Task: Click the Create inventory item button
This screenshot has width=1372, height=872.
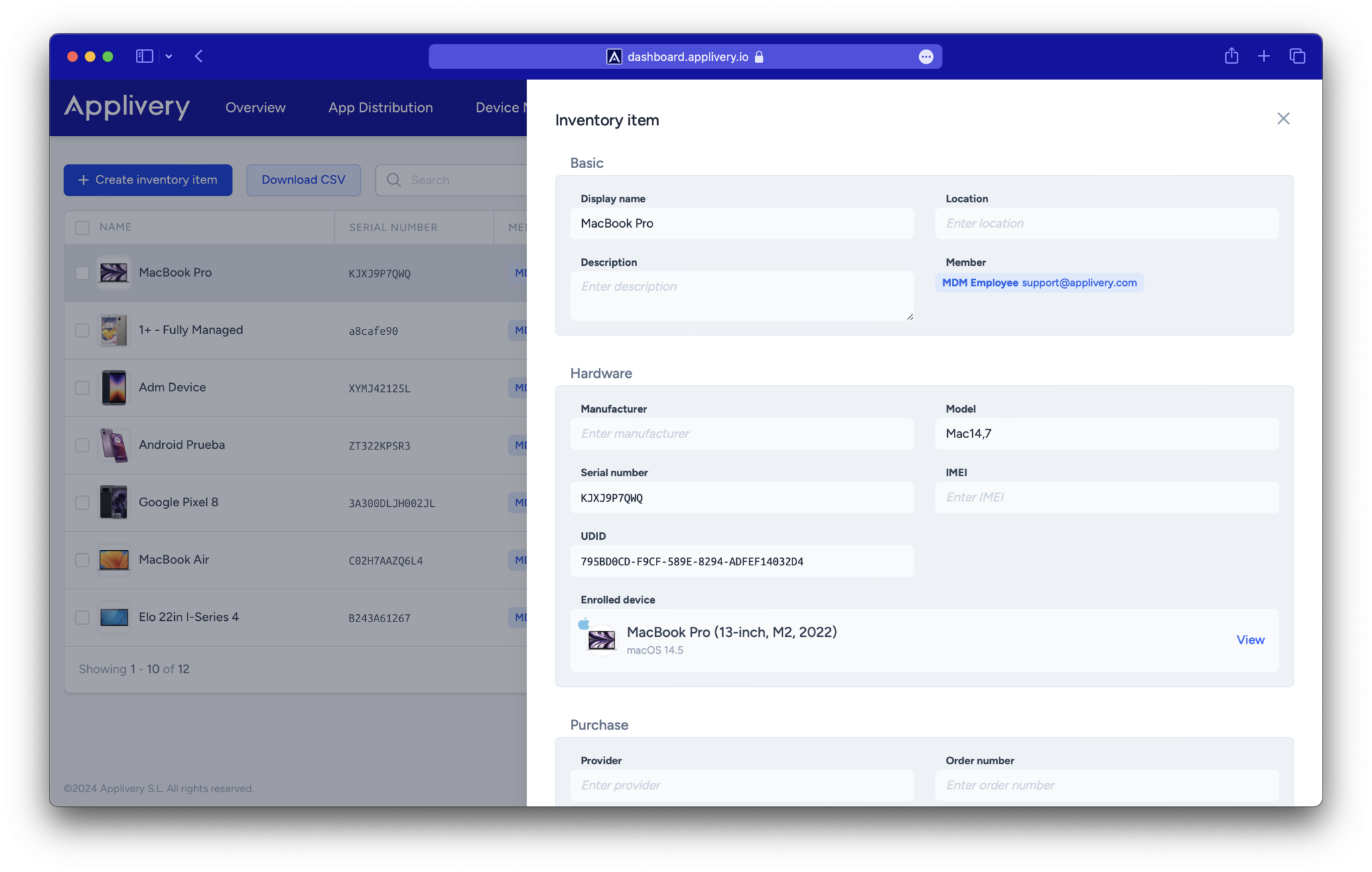Action: [147, 179]
